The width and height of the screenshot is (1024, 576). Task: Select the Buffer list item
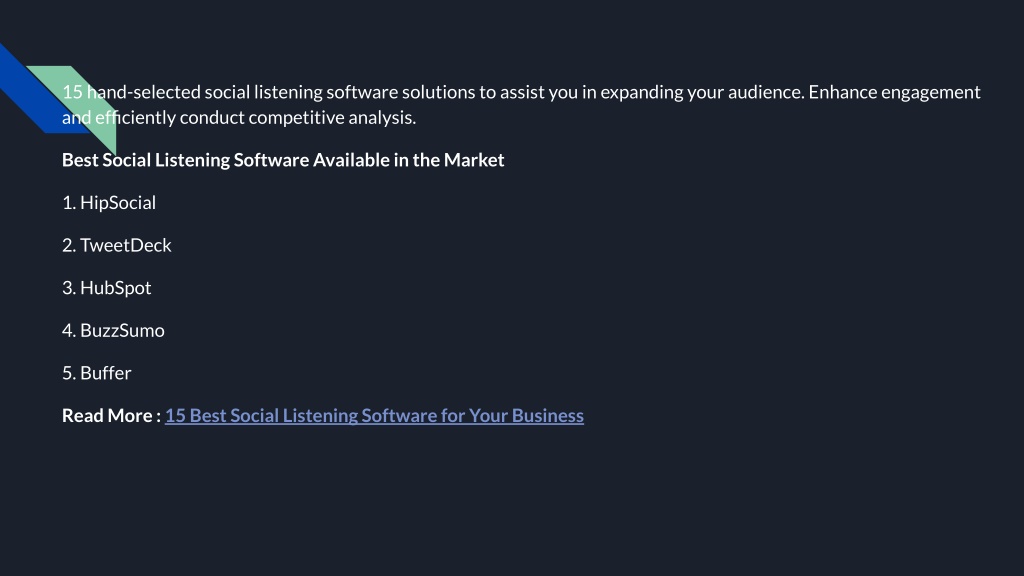pos(97,373)
